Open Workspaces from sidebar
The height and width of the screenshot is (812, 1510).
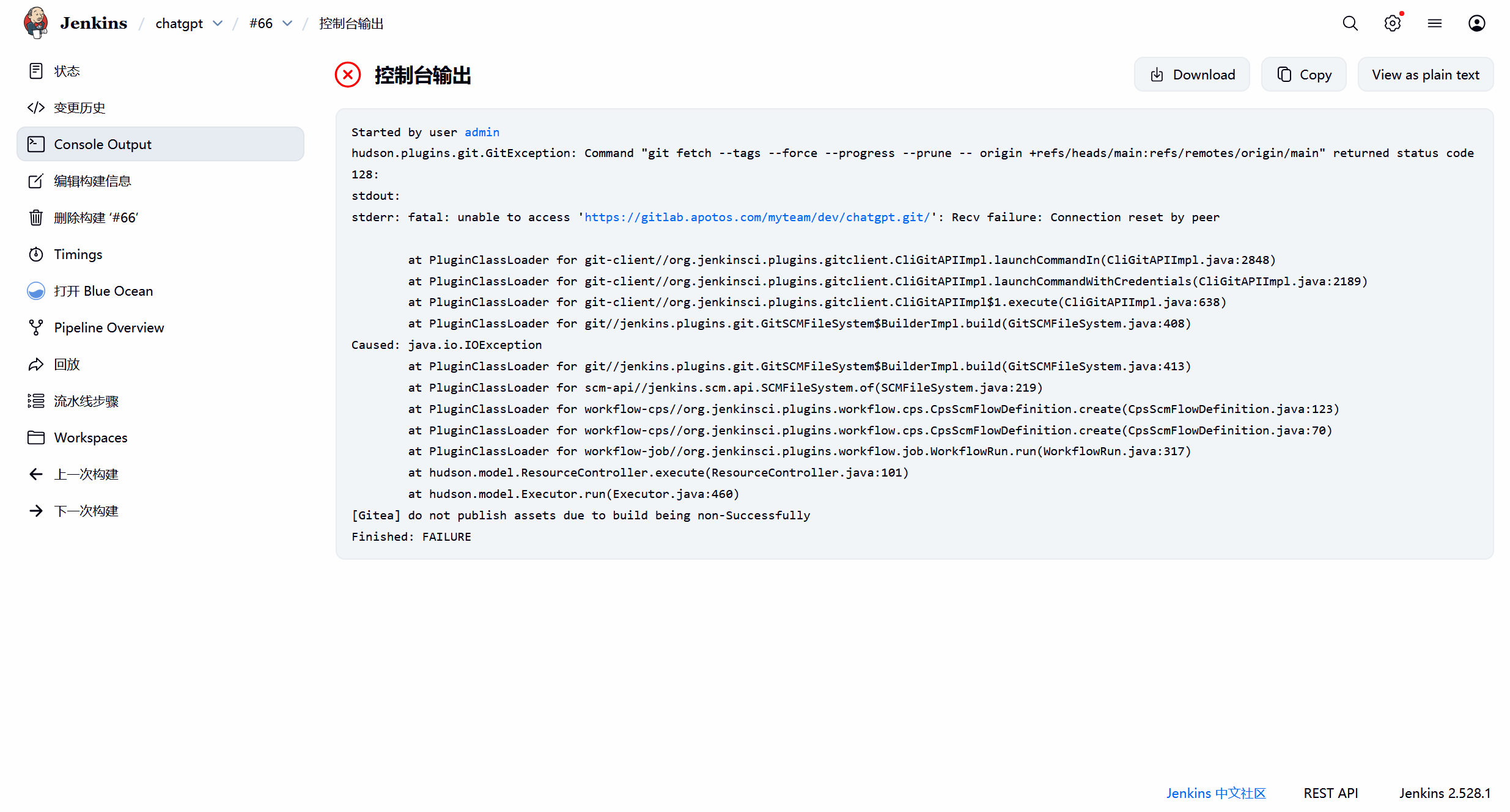tap(90, 437)
